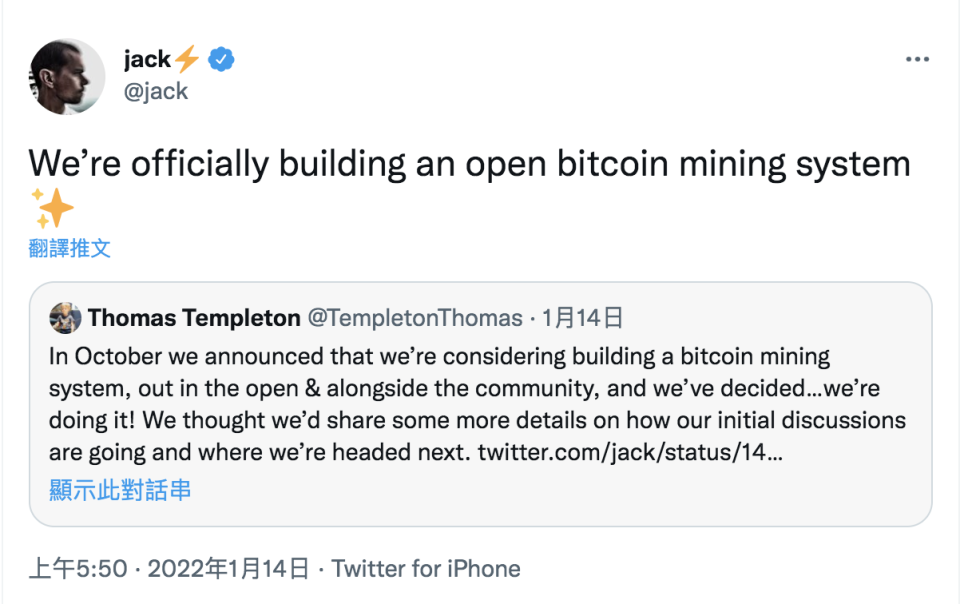Open the Thomas Templeton display name
The image size is (960, 604).
point(194,318)
